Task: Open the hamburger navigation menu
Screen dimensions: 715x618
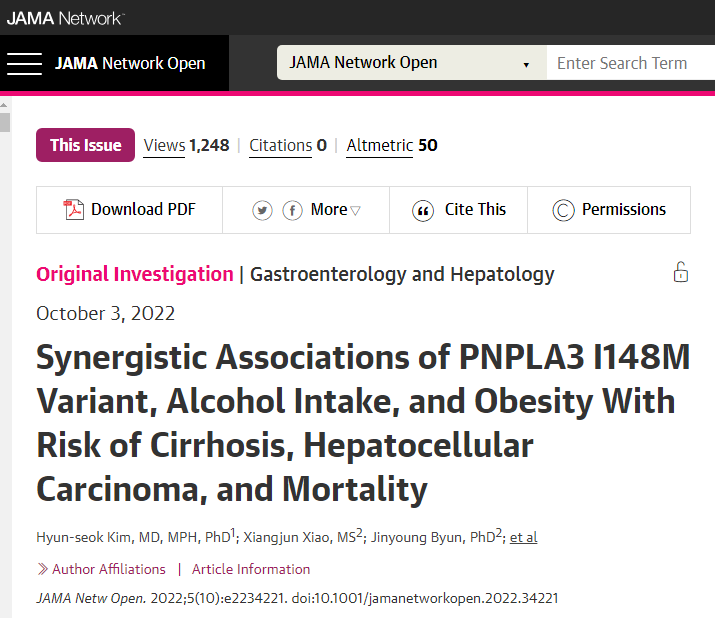Action: pos(24,63)
